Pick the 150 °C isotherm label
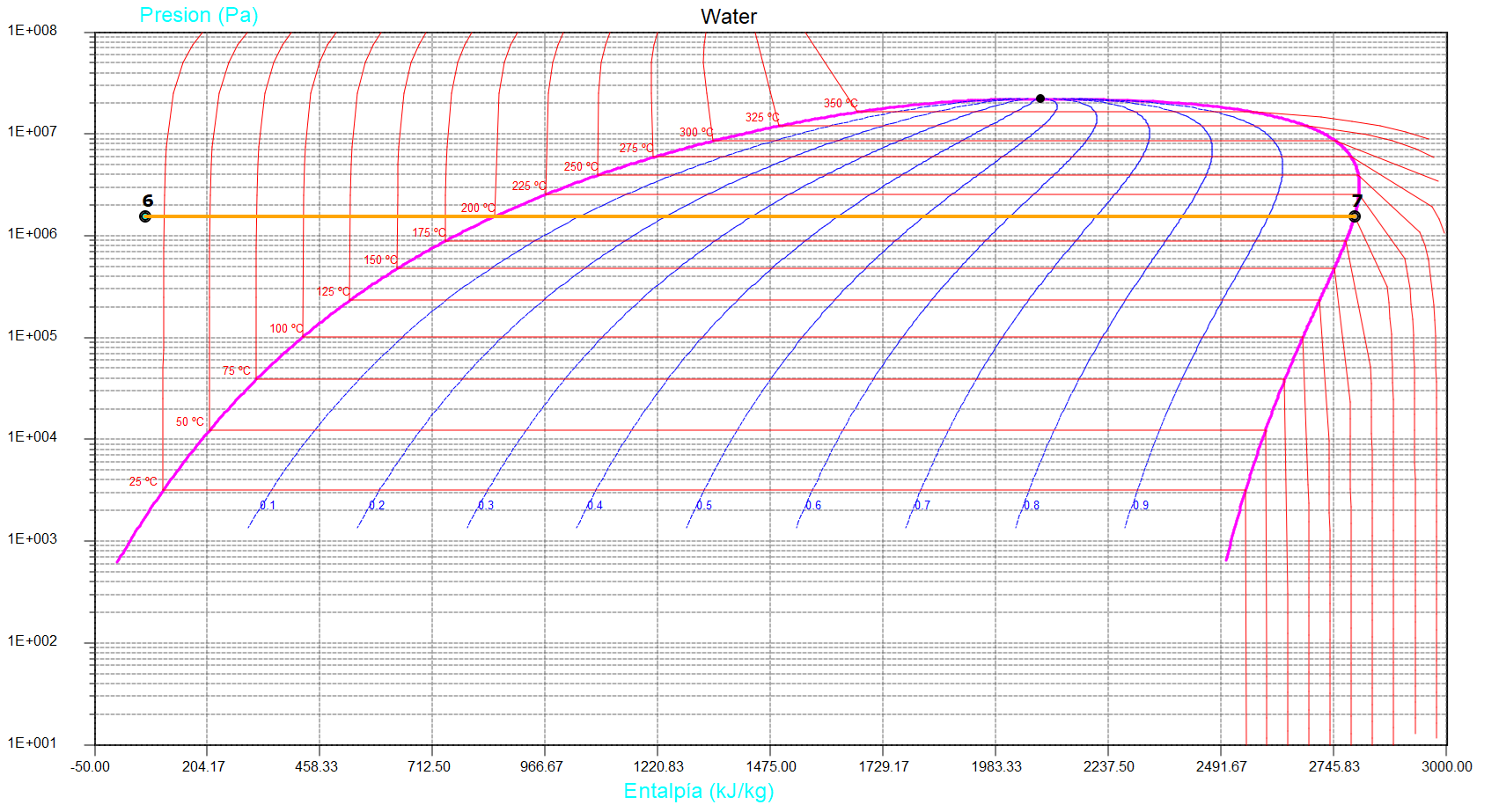Screen dimensions: 1506x812 pos(381,260)
